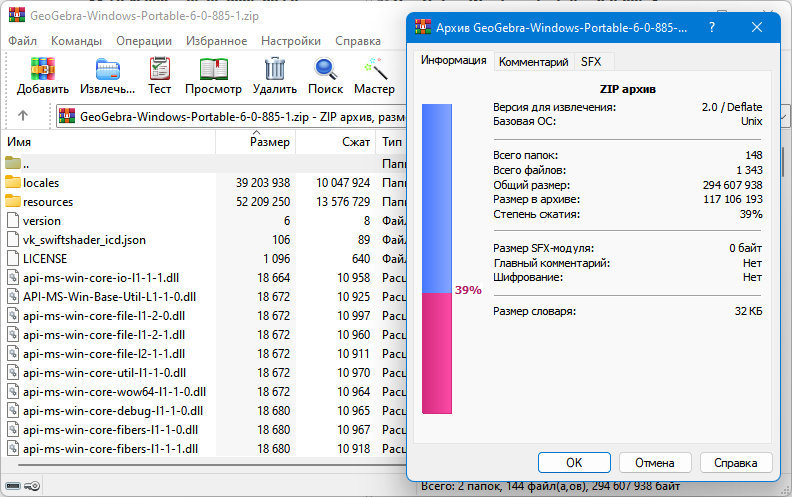
Task: Select the api-ms-win-core-fibers-l1-1-1.dll row
Action: point(206,449)
